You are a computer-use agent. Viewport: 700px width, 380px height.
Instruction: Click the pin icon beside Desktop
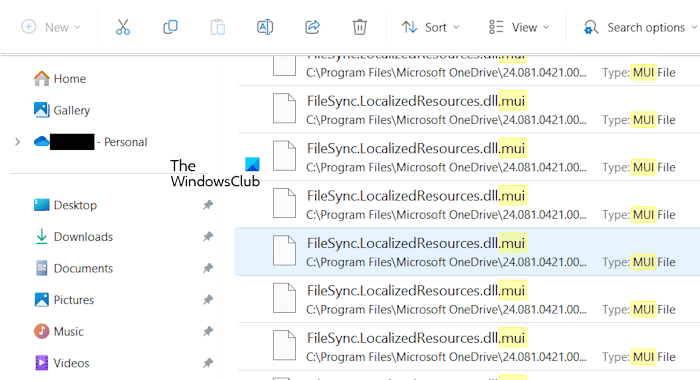coord(208,205)
